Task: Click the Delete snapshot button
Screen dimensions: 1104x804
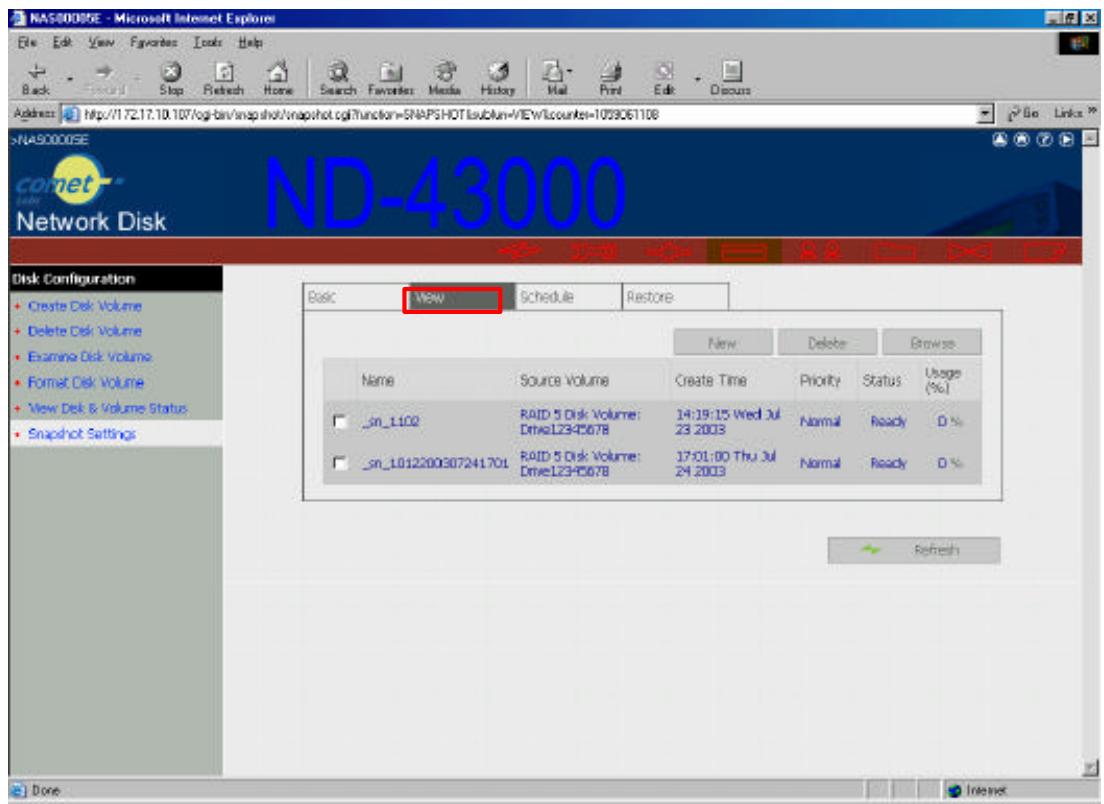Action: click(827, 342)
